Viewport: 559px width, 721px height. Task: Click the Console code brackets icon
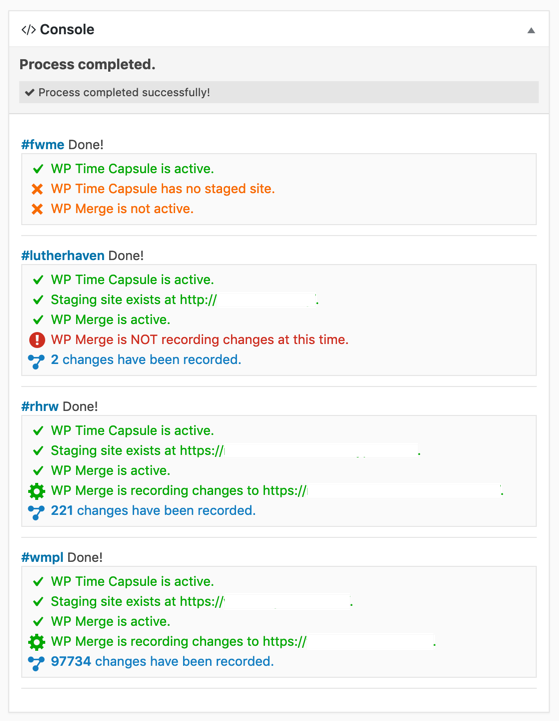coord(29,30)
